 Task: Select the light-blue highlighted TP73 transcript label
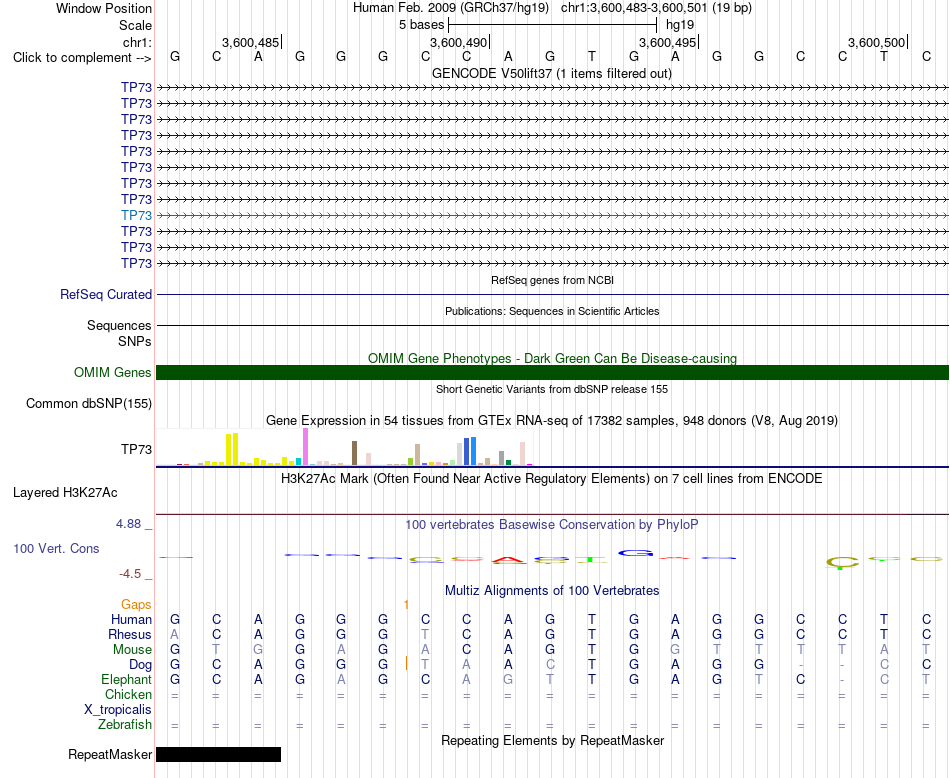point(136,215)
